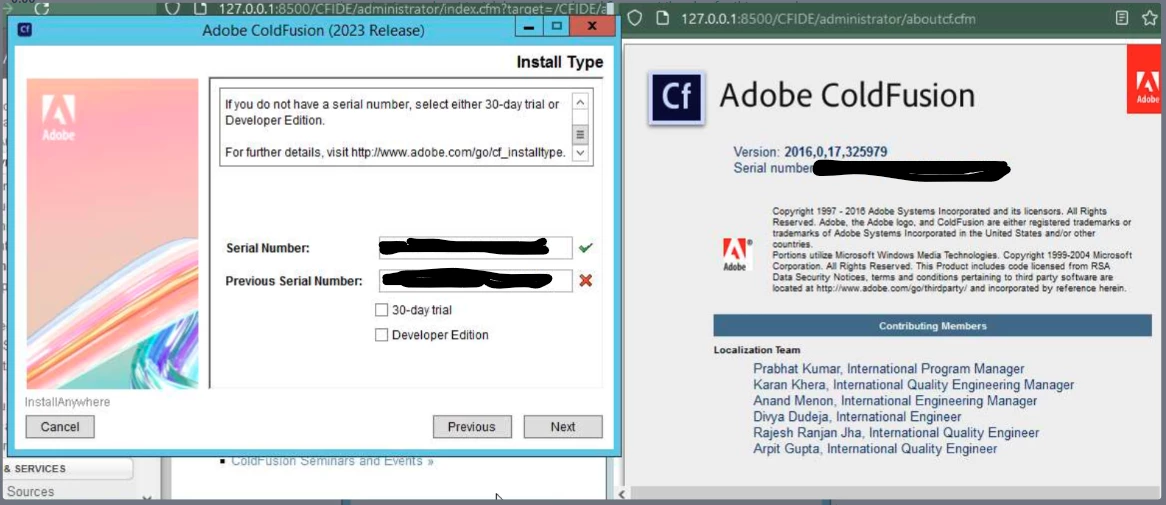Click the aboutcf.cfm URL in the right browser
Image resolution: width=1166 pixels, height=505 pixels.
(x=828, y=19)
